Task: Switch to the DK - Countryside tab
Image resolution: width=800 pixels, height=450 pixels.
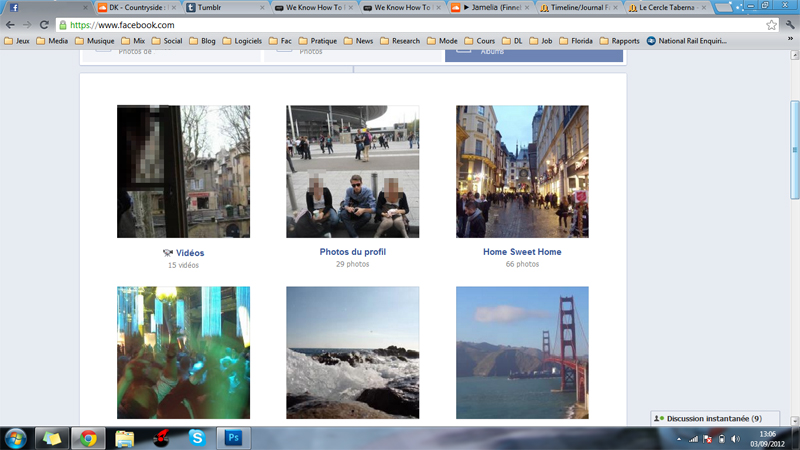Action: point(137,8)
